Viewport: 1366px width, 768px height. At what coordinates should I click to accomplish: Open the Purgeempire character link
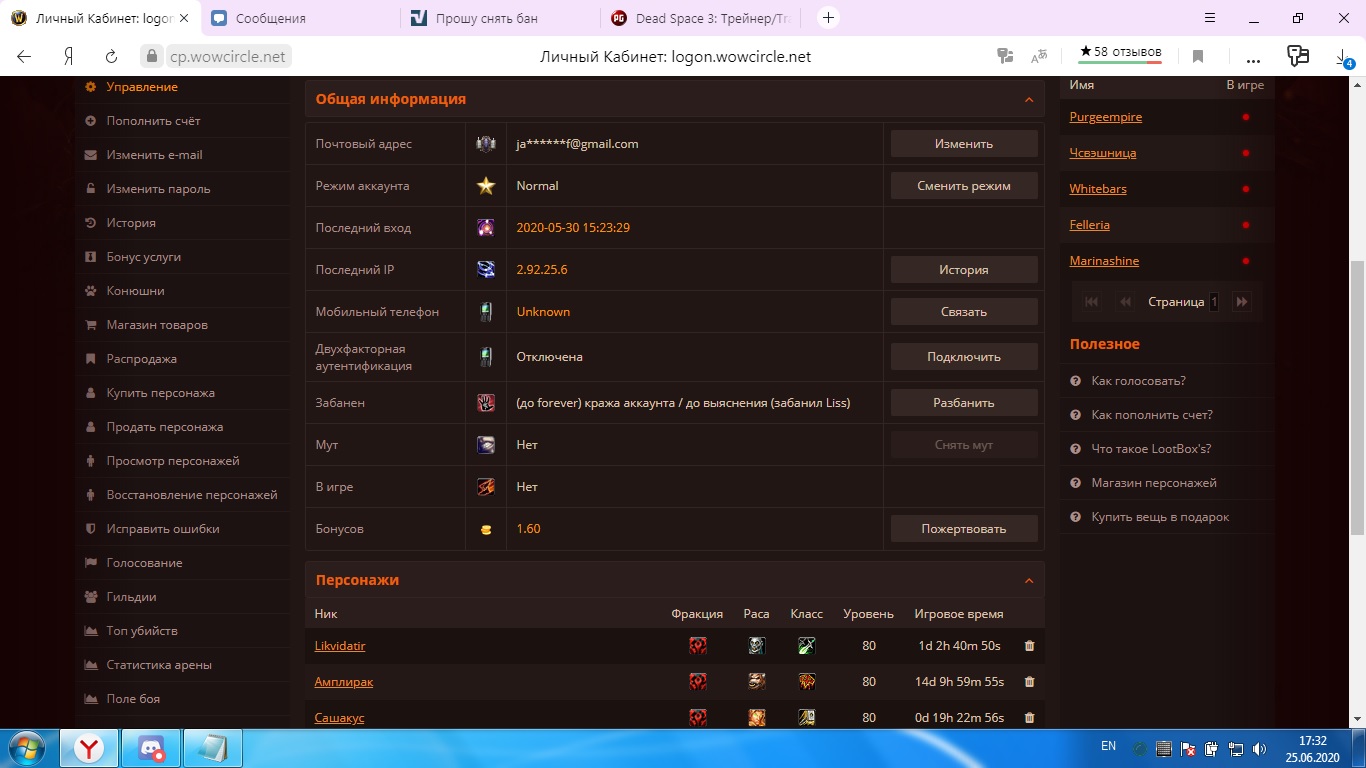(x=1105, y=117)
